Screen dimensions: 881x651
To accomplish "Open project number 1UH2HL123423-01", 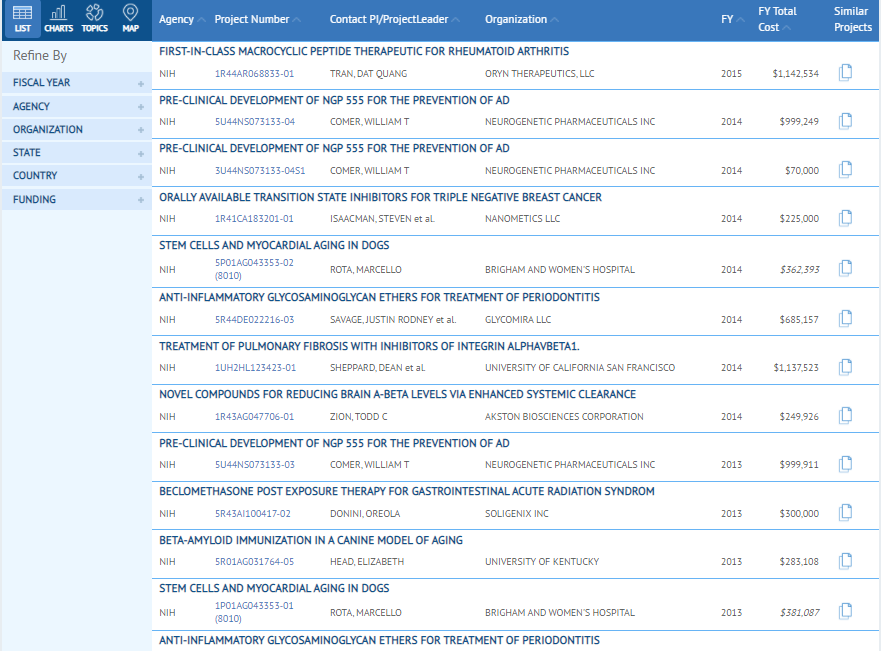I will coord(255,367).
